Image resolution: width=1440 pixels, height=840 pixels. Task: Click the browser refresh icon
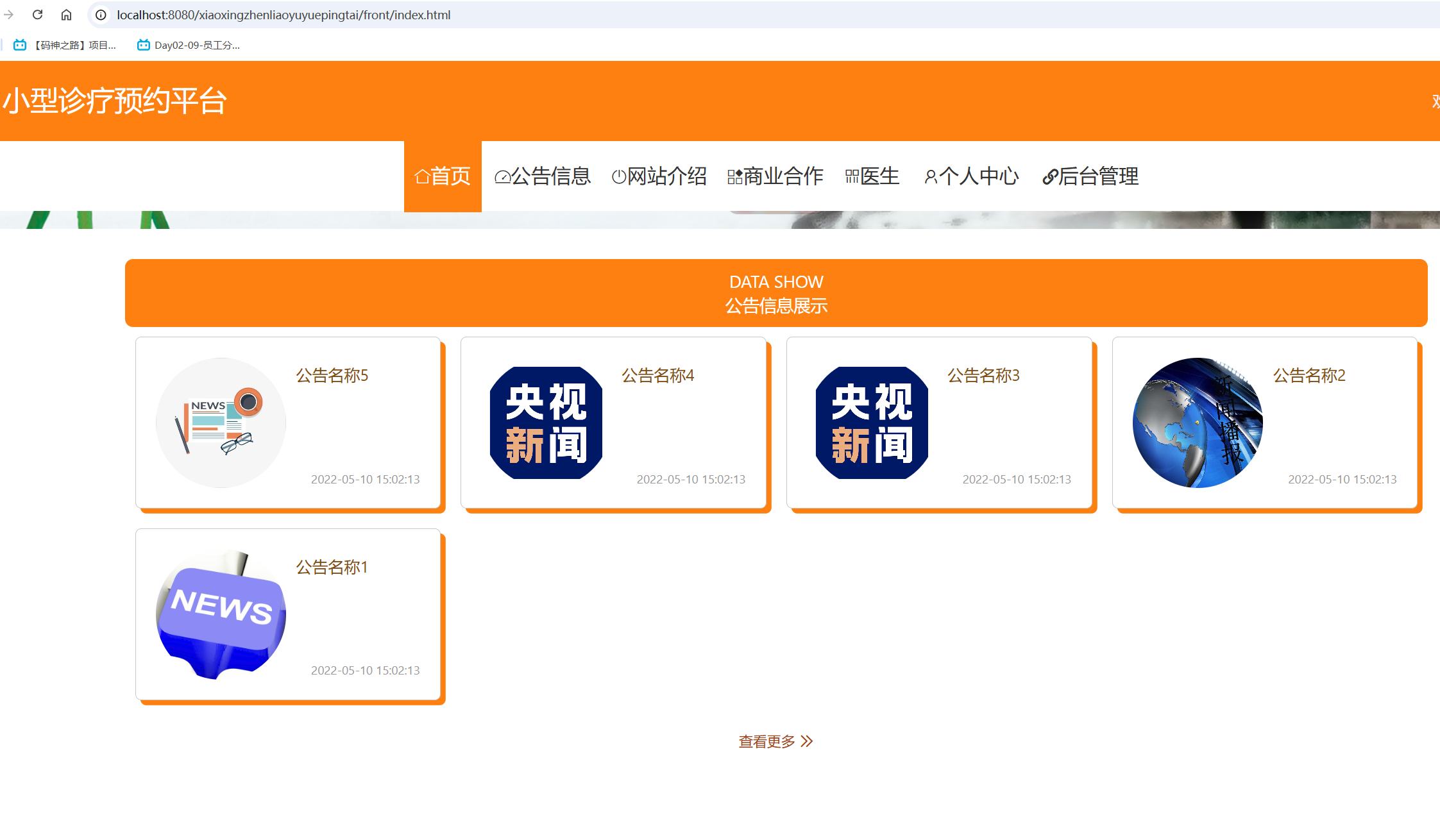[x=37, y=14]
